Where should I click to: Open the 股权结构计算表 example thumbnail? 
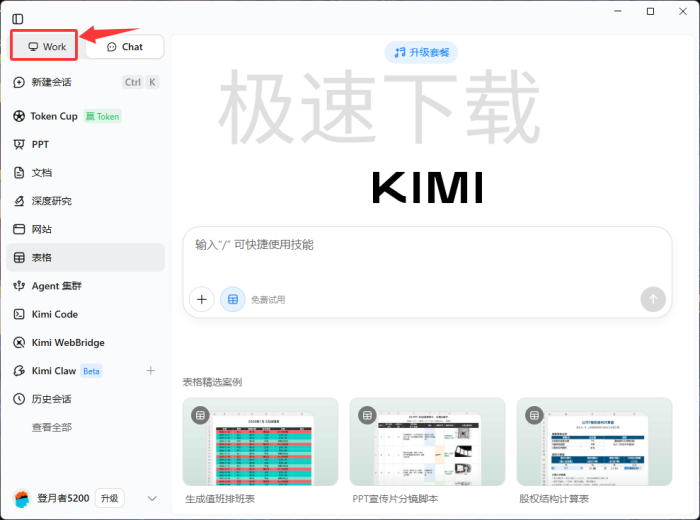coord(594,441)
